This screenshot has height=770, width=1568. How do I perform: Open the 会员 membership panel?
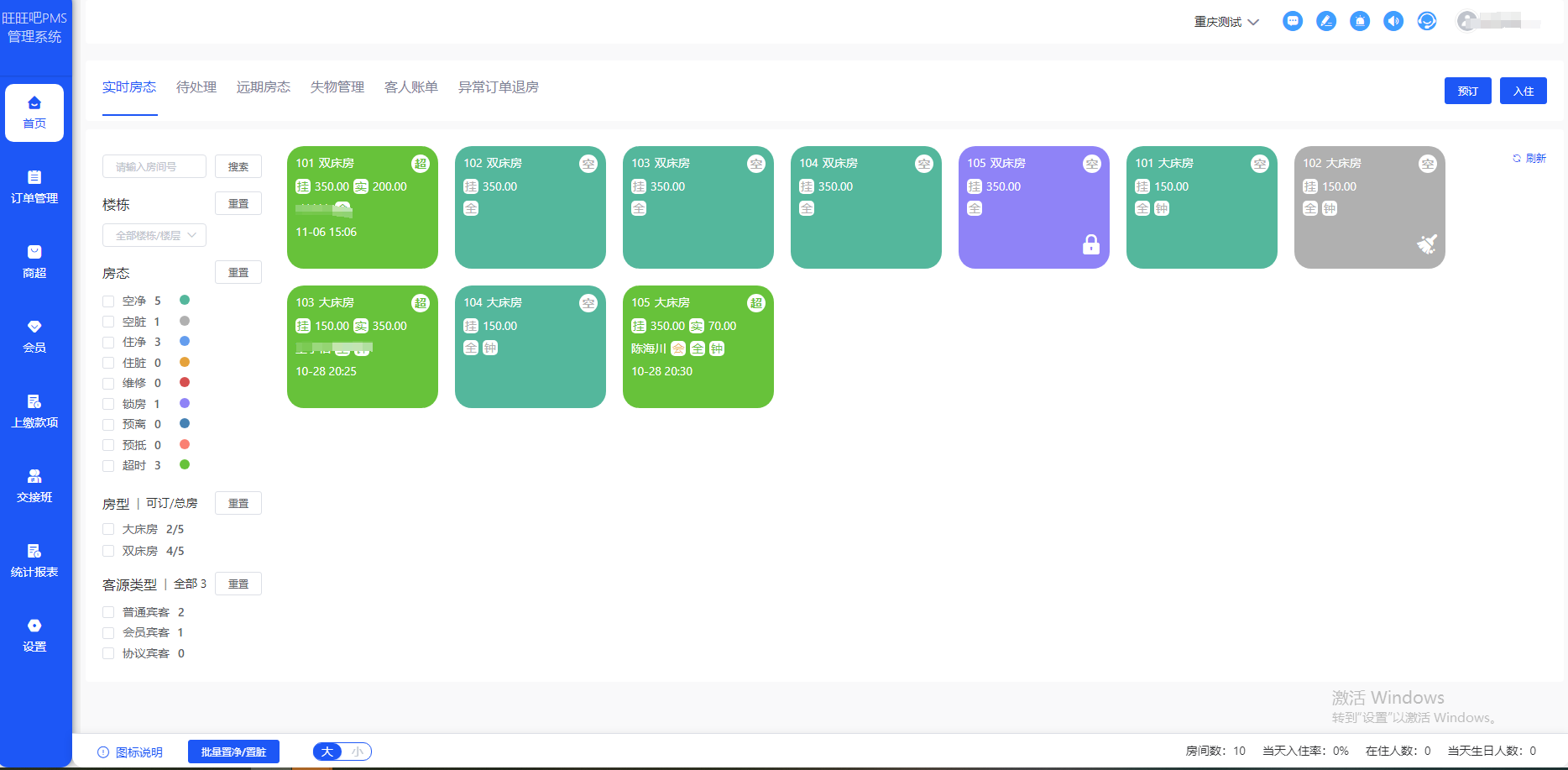(34, 335)
